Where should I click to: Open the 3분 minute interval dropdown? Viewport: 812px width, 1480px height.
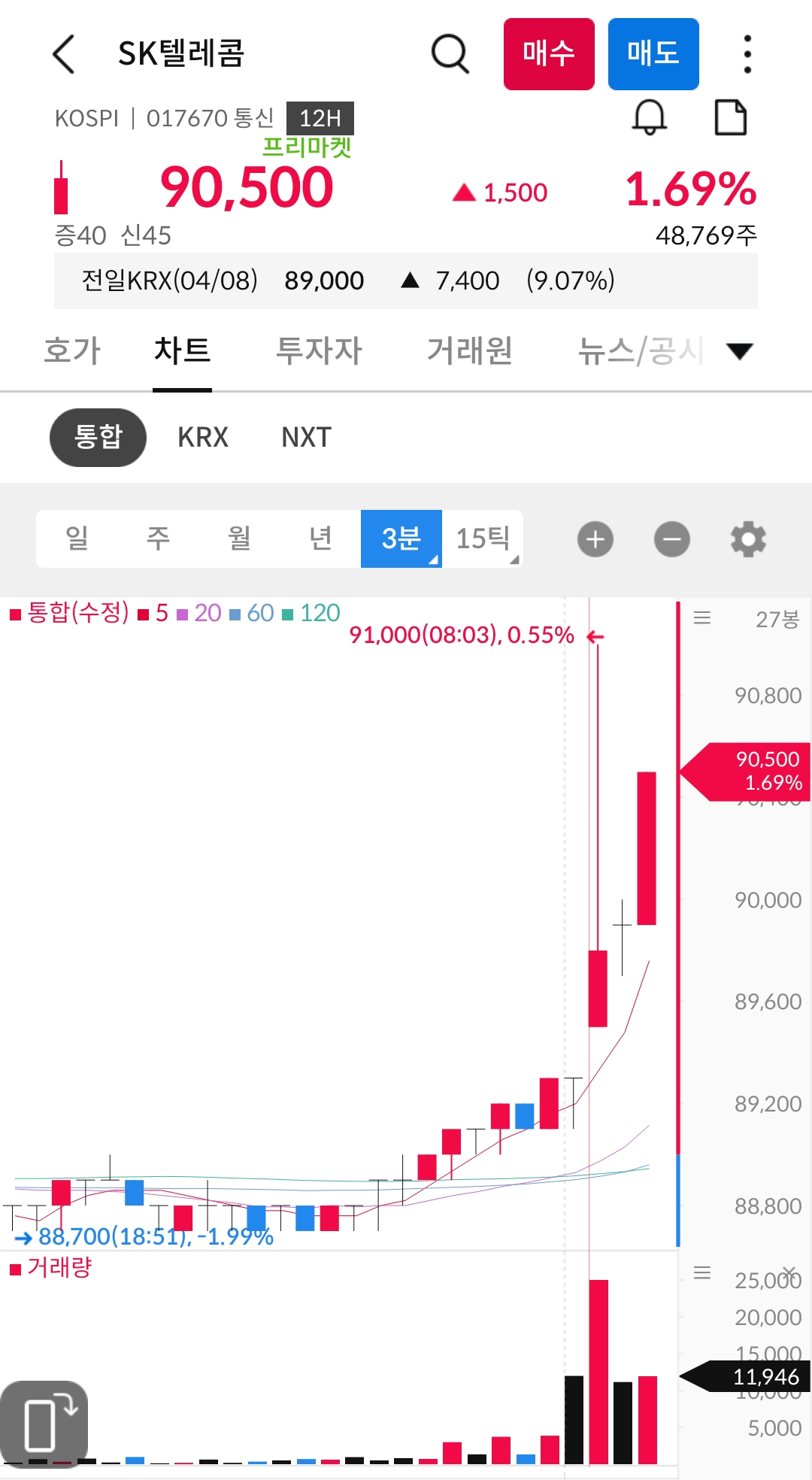point(401,538)
